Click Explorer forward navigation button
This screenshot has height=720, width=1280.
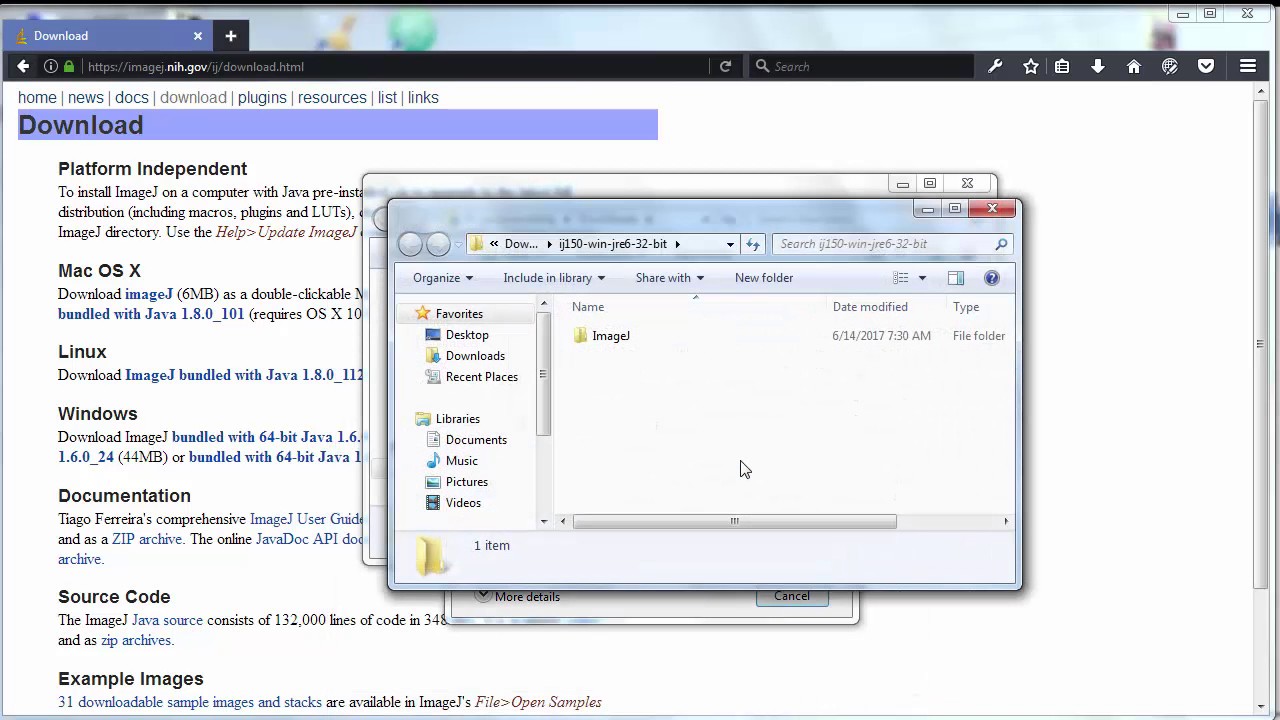pyautogui.click(x=438, y=244)
